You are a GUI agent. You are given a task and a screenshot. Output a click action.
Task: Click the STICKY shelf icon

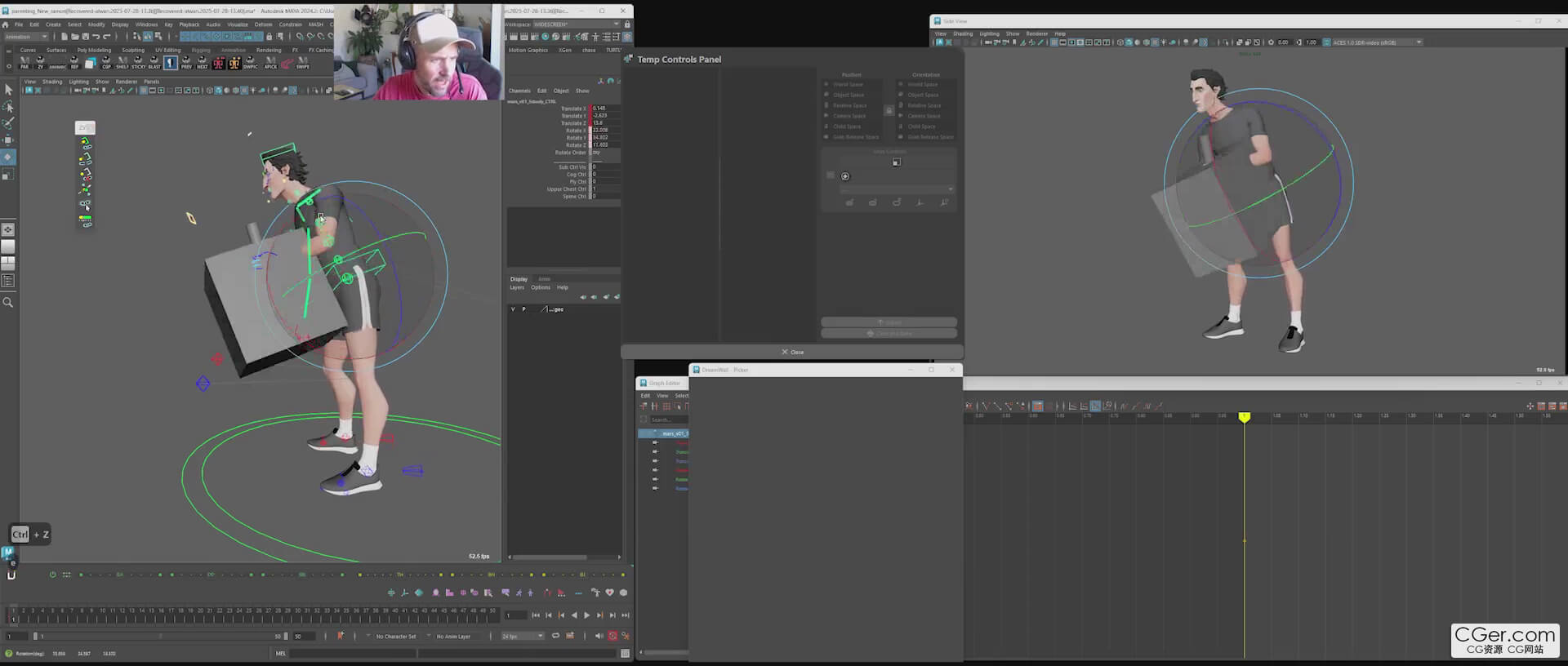[x=138, y=63]
